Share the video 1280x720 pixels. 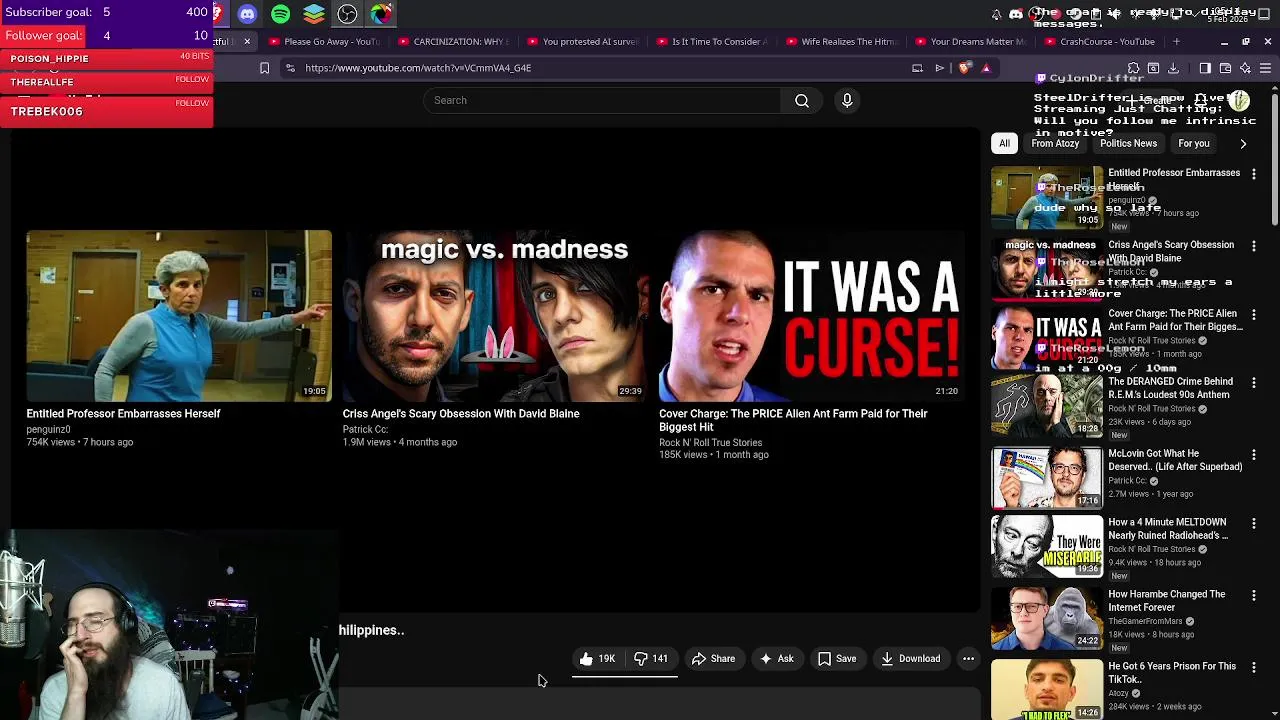(x=714, y=659)
